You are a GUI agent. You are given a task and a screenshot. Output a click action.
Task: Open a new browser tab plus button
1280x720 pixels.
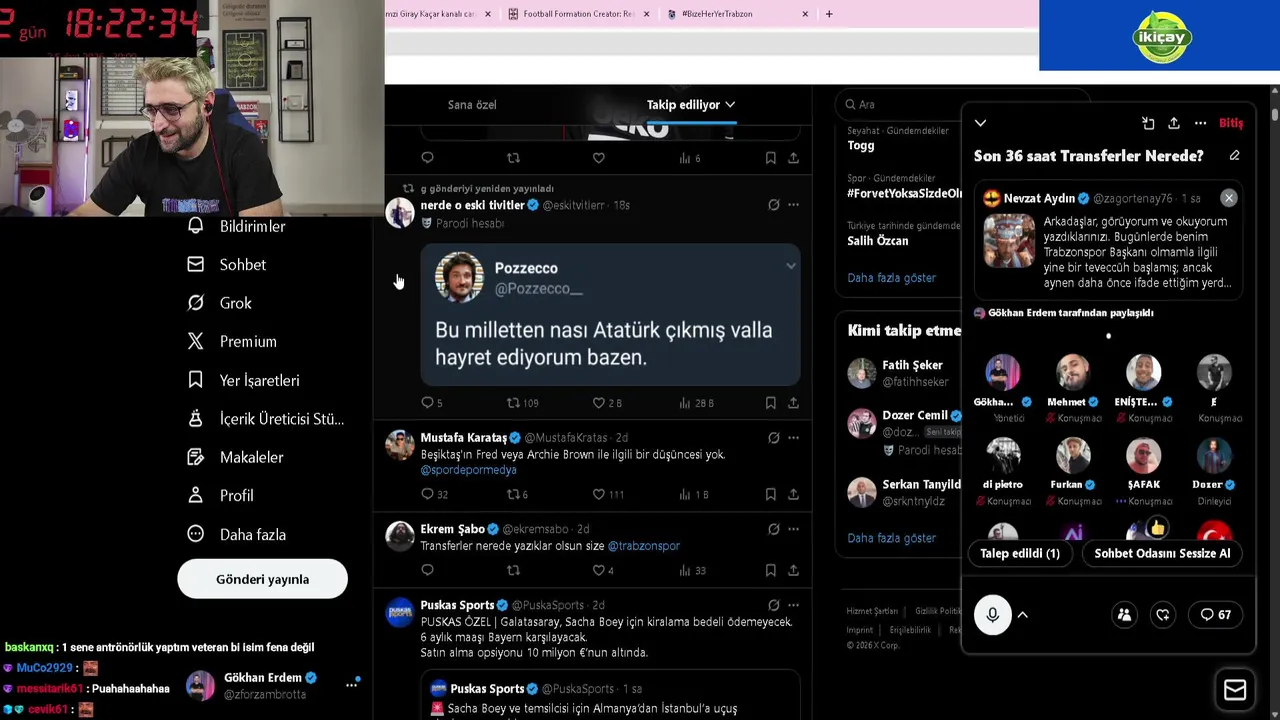[828, 14]
